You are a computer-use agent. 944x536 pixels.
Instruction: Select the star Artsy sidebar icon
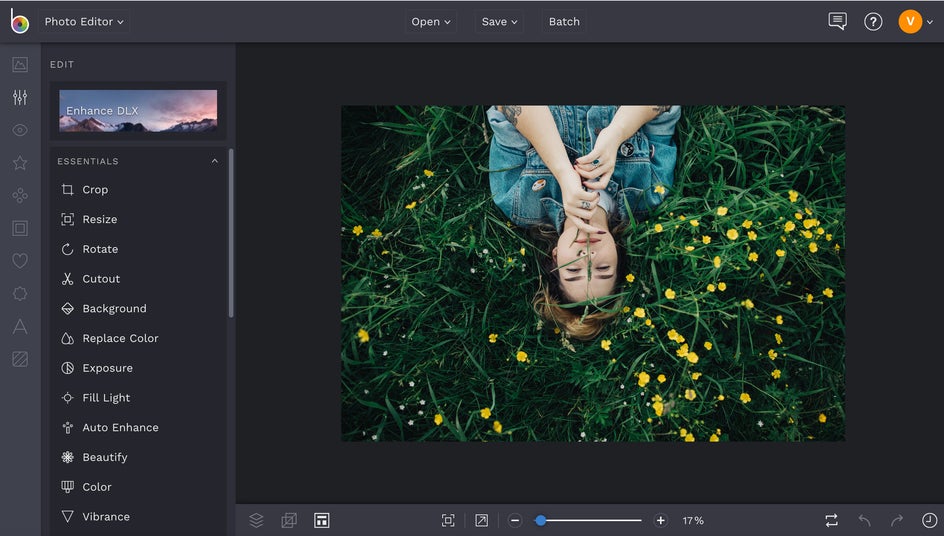(x=20, y=163)
